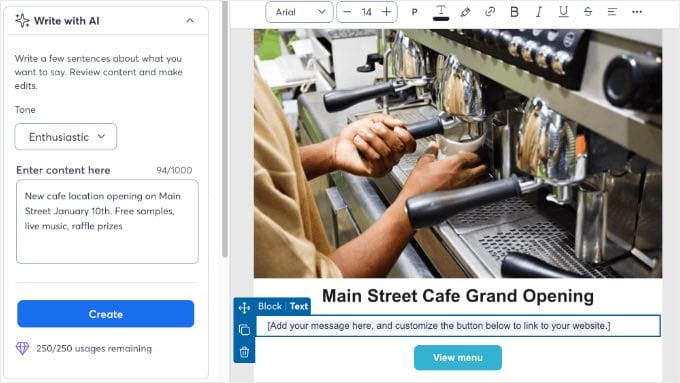Click the 94/1000 character counter

point(174,170)
